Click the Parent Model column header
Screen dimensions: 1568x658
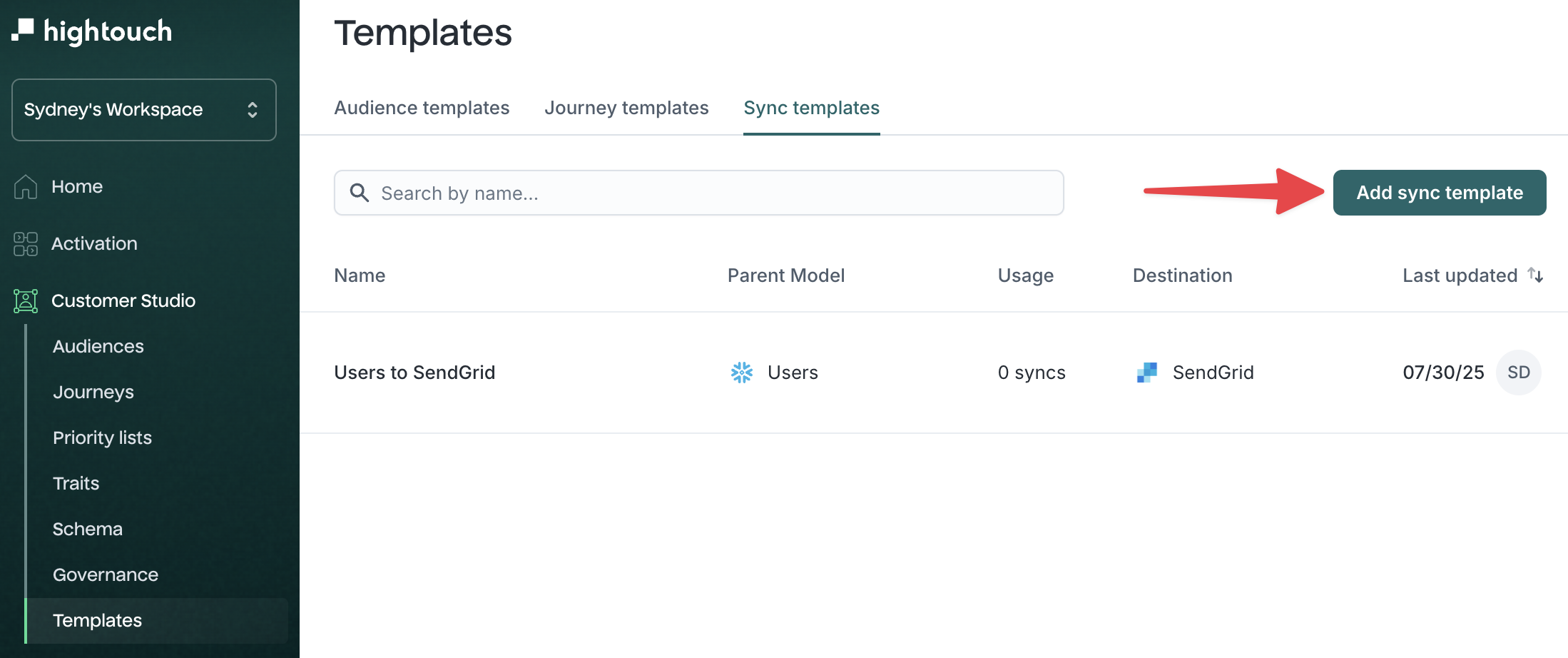786,275
